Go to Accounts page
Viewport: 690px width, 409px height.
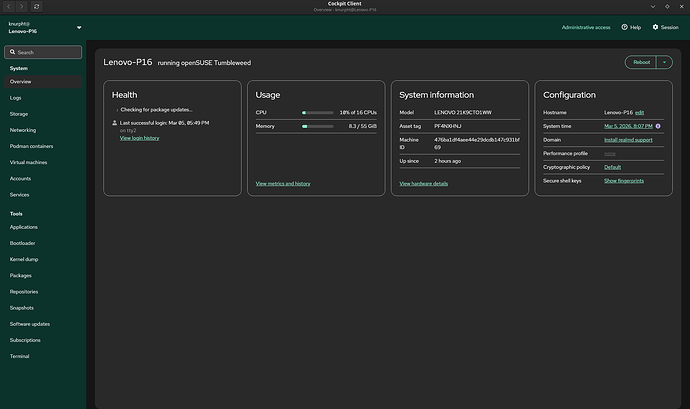pos(43,179)
